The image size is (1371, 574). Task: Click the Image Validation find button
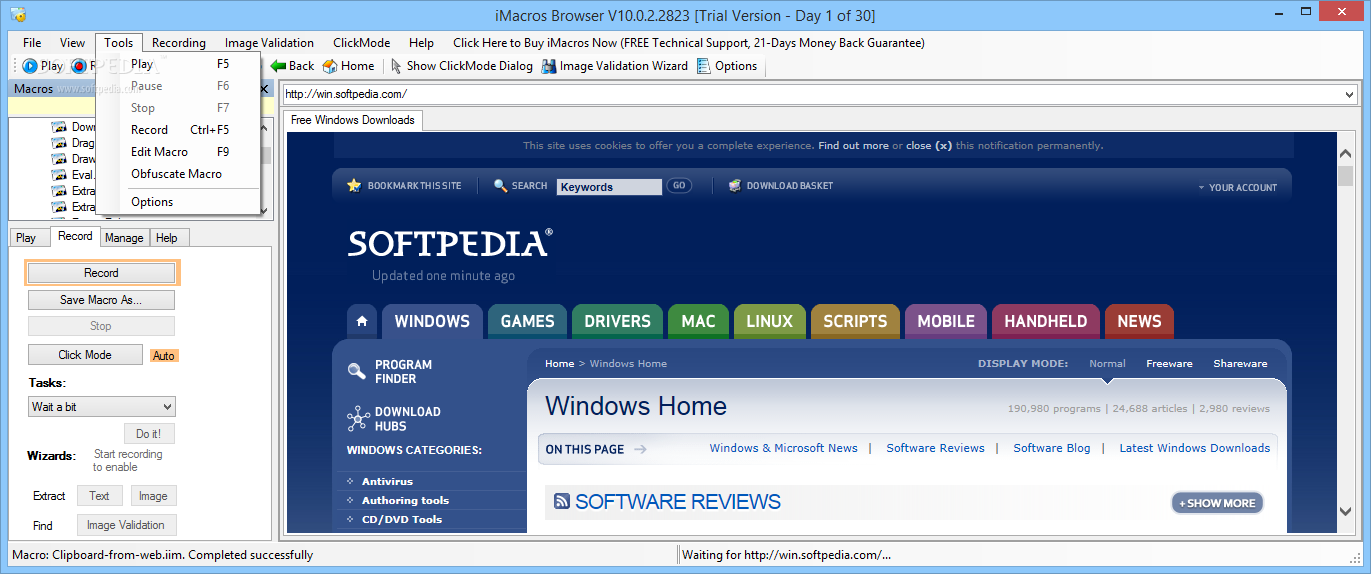coord(127,525)
